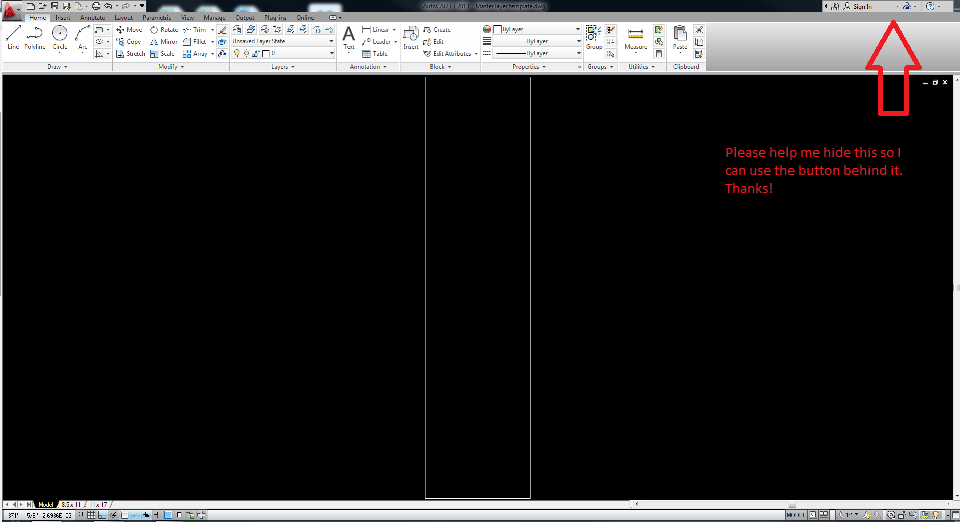
Task: Click the Linear dimension tool
Action: (x=375, y=29)
